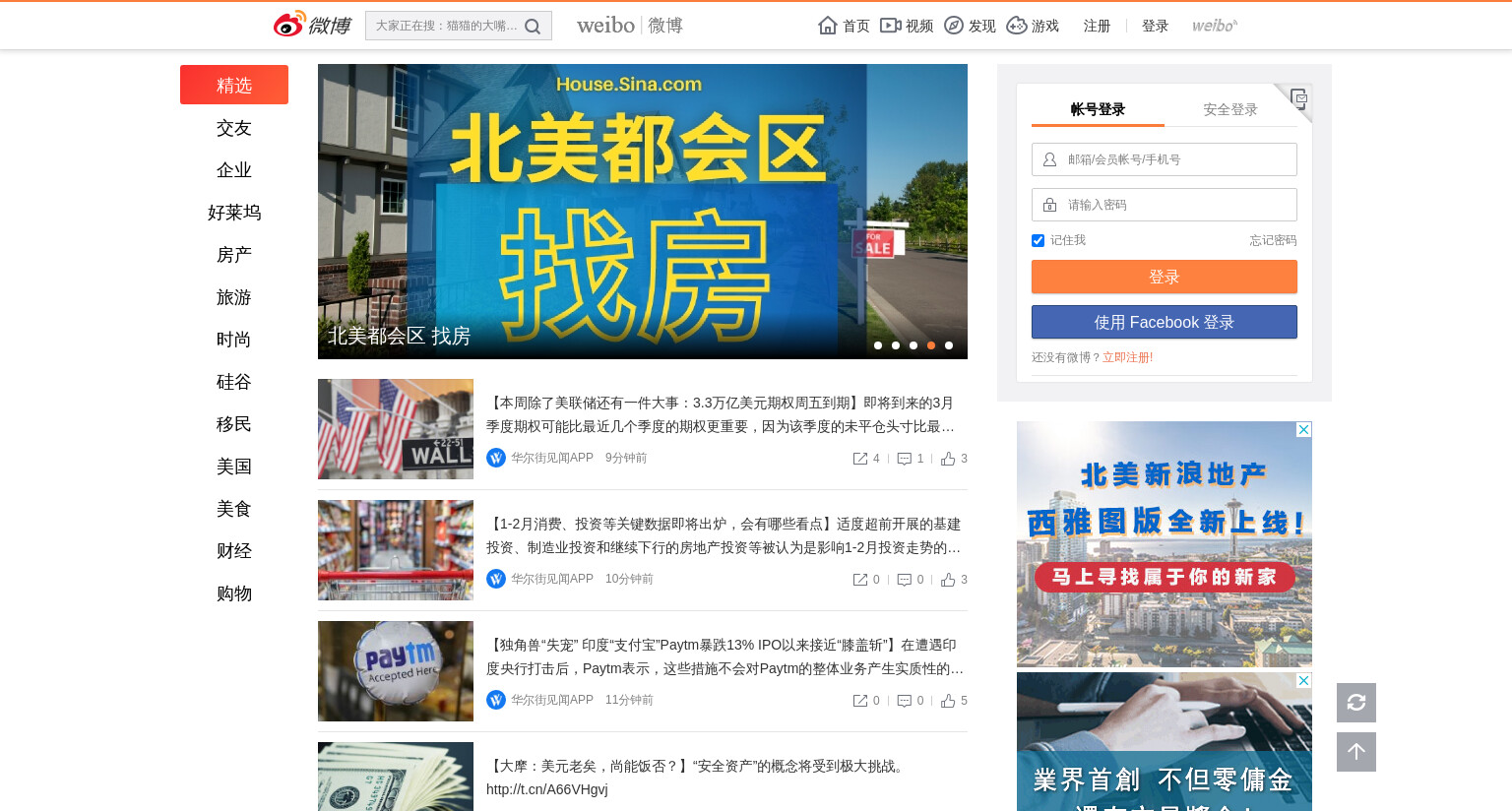Select 时尚 category
Screen dimensions: 1512x811
click(234, 340)
